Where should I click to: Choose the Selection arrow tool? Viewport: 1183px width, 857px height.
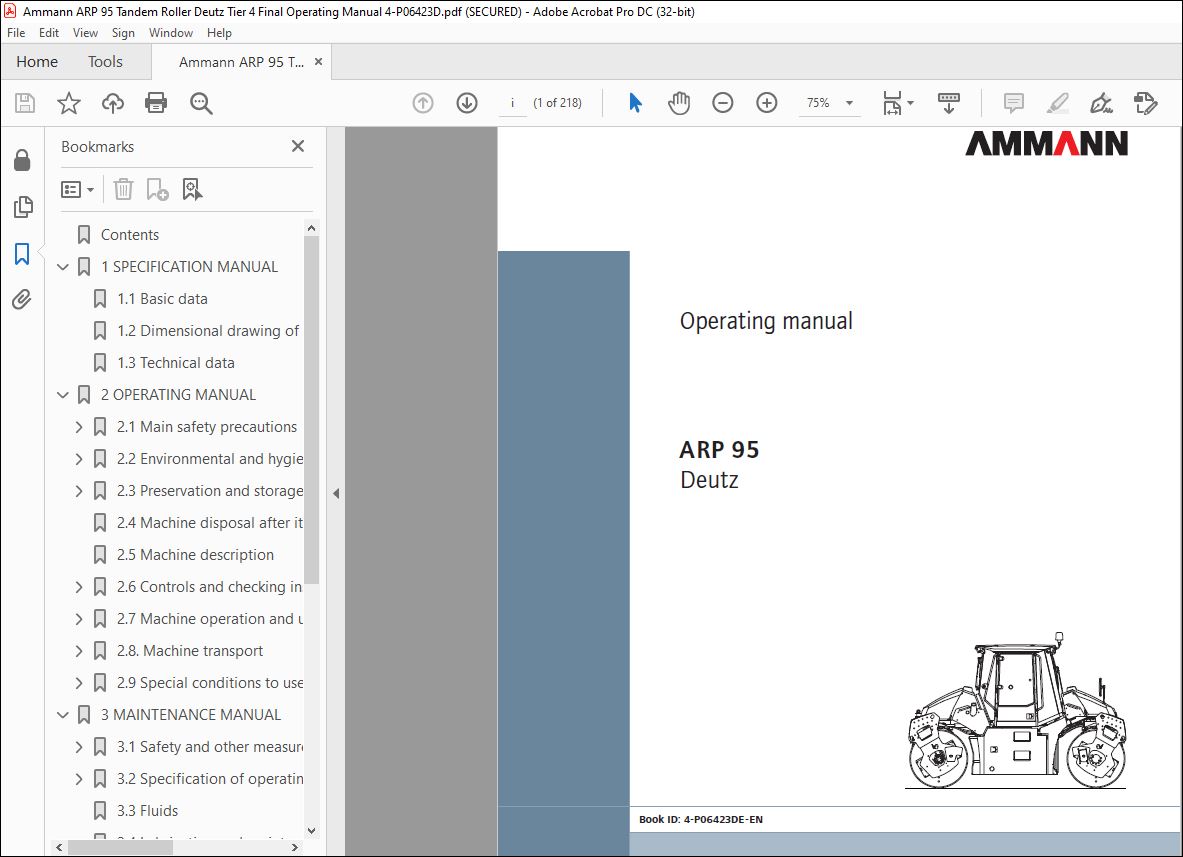tap(635, 103)
